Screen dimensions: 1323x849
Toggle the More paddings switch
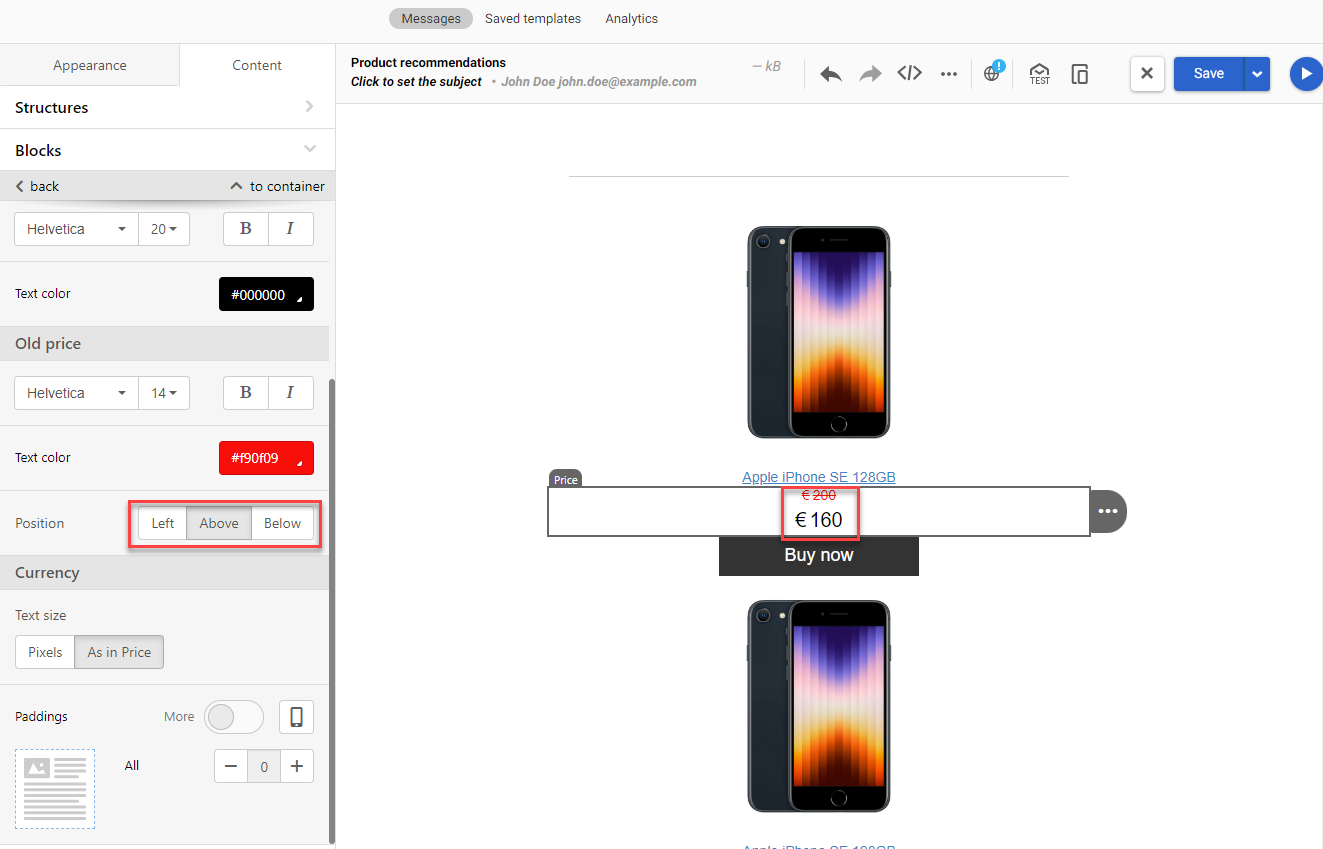tap(233, 717)
